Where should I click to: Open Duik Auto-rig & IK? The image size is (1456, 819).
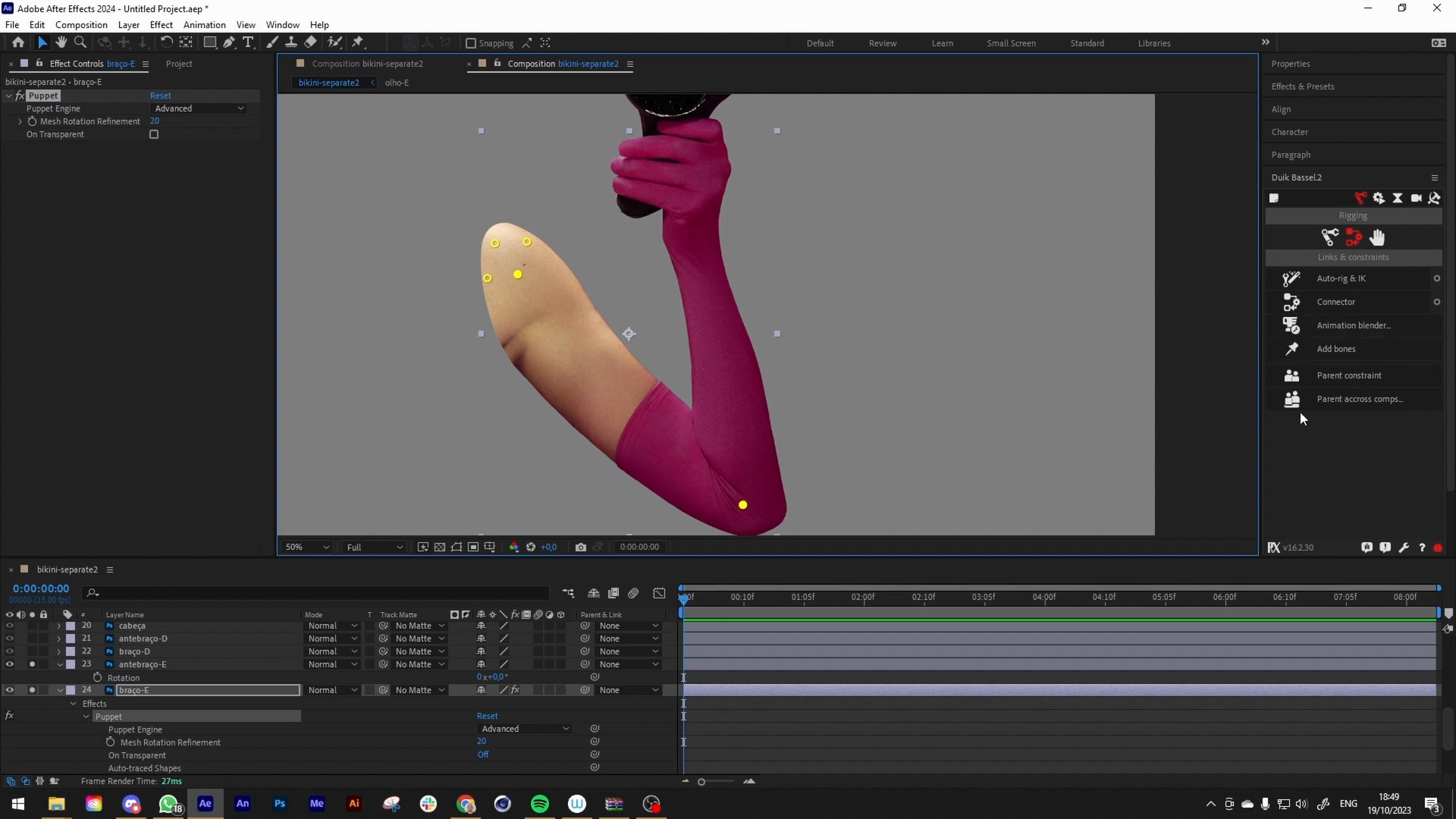(1341, 278)
